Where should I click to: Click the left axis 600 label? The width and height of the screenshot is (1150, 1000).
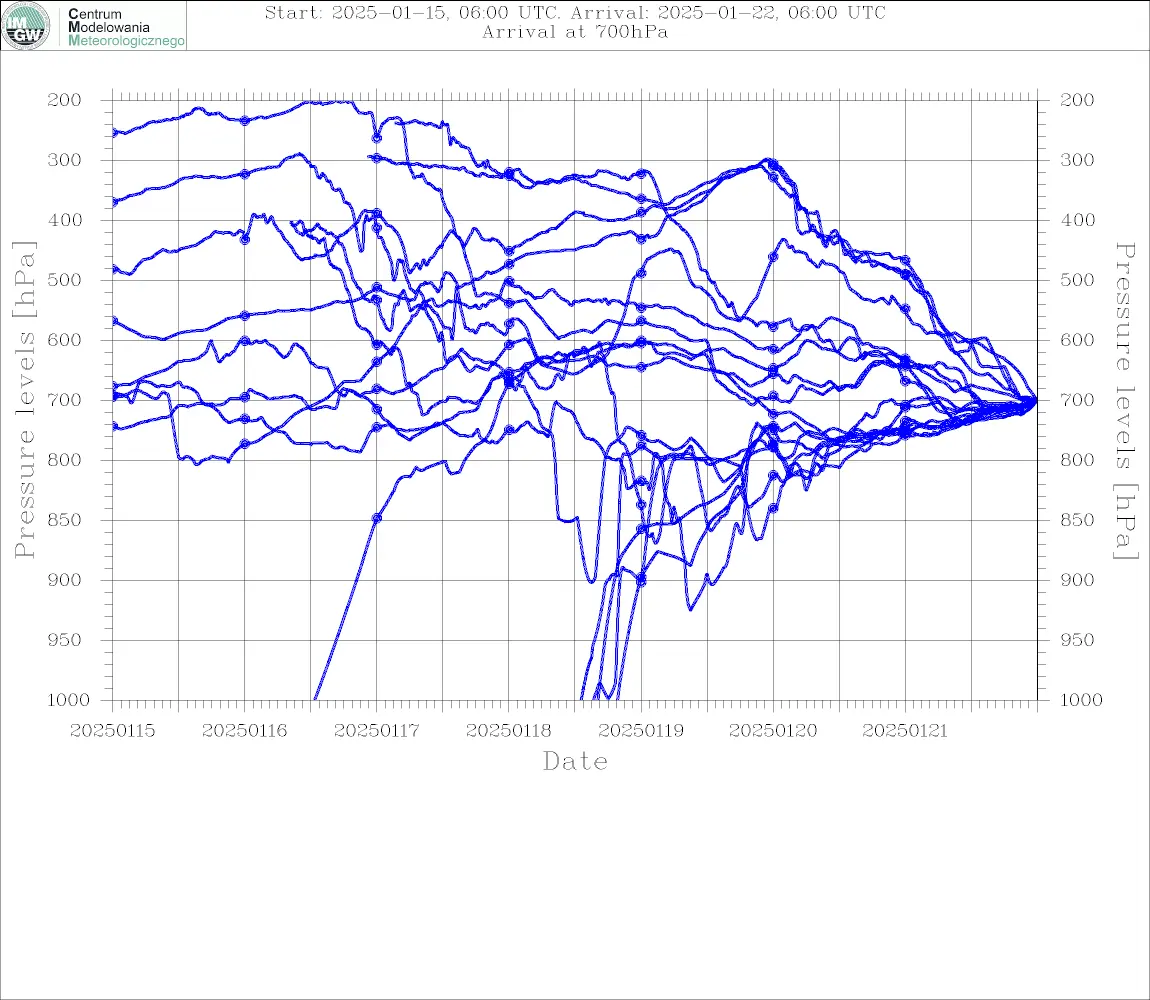pyautogui.click(x=65, y=340)
